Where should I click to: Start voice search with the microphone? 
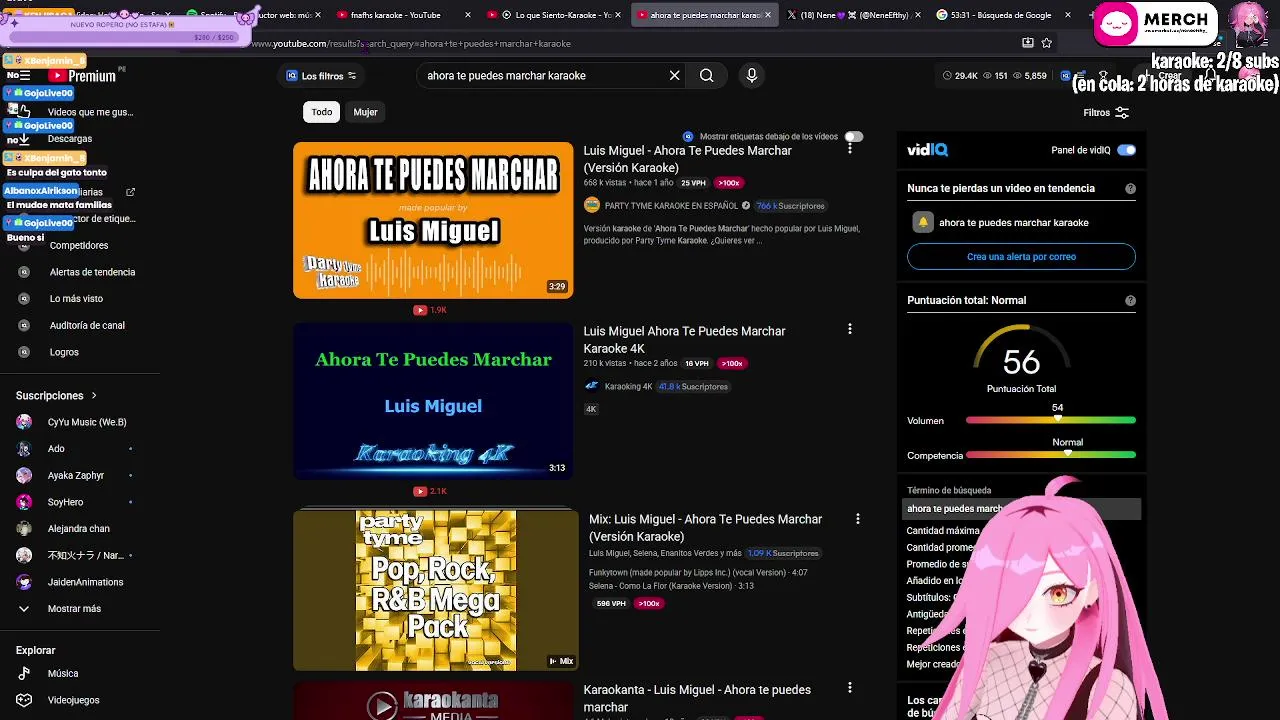coord(752,75)
